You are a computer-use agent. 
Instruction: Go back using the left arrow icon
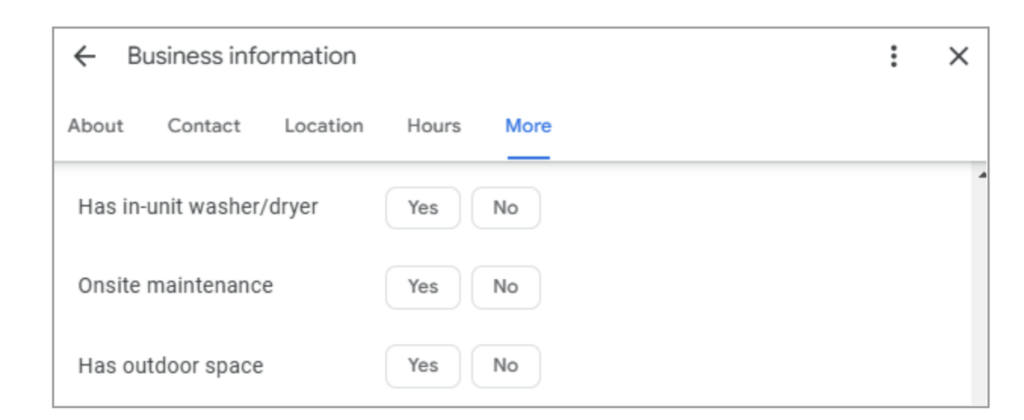coord(85,57)
